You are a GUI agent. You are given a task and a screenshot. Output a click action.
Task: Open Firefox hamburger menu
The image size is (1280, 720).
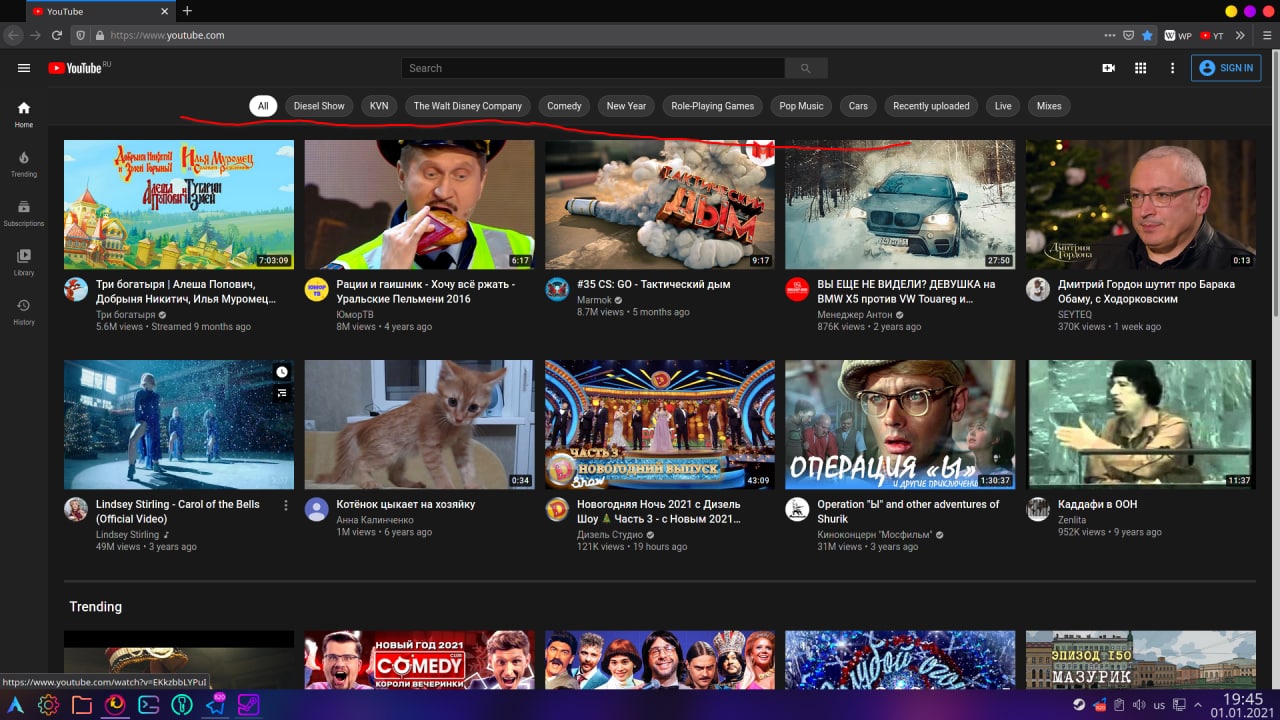1265,35
